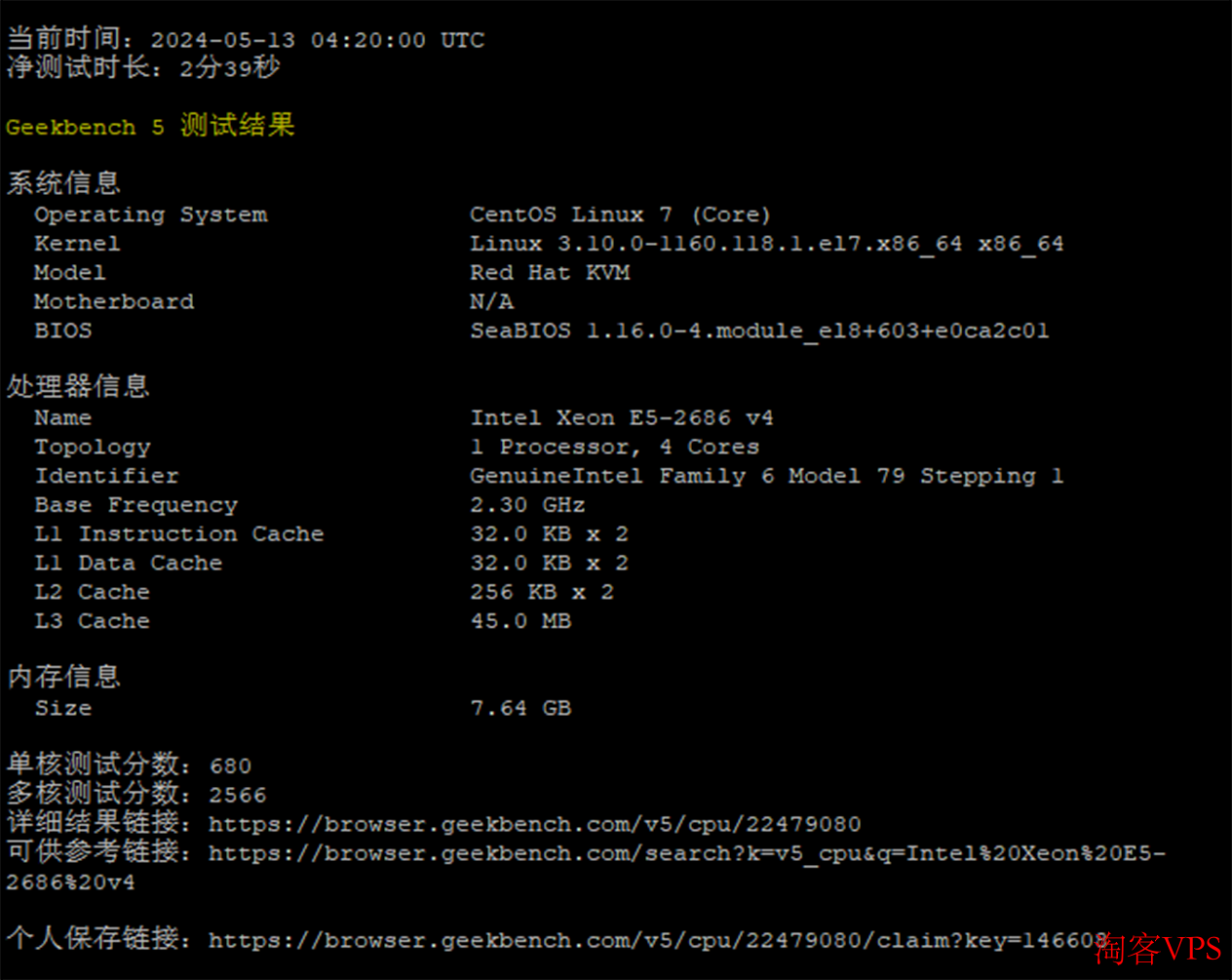Select the current time timestamp line
Image resolution: width=1232 pixels, height=980 pixels.
click(x=246, y=40)
